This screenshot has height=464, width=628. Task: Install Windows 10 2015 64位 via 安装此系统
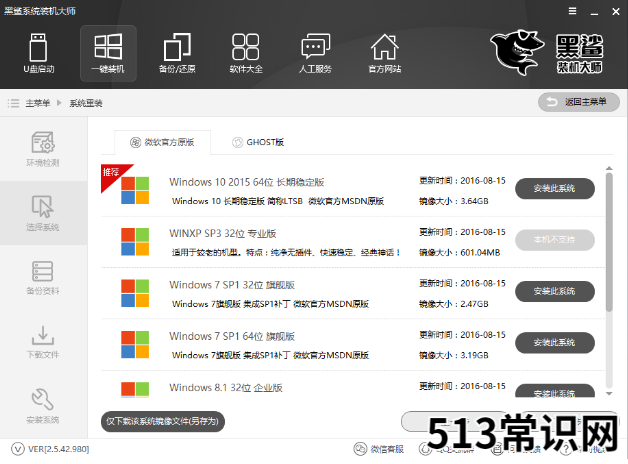click(555, 188)
